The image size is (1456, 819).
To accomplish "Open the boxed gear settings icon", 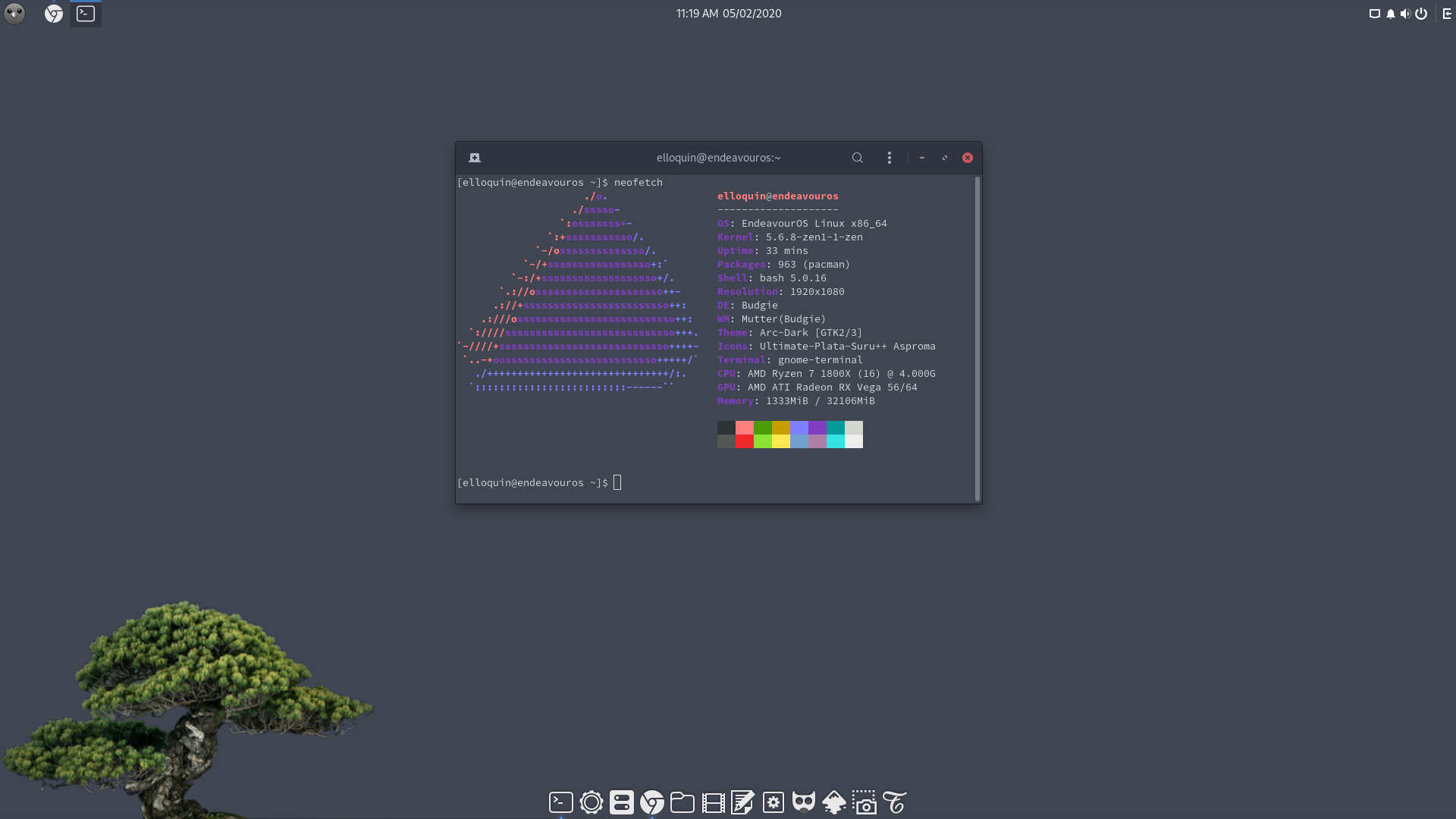I will (773, 802).
